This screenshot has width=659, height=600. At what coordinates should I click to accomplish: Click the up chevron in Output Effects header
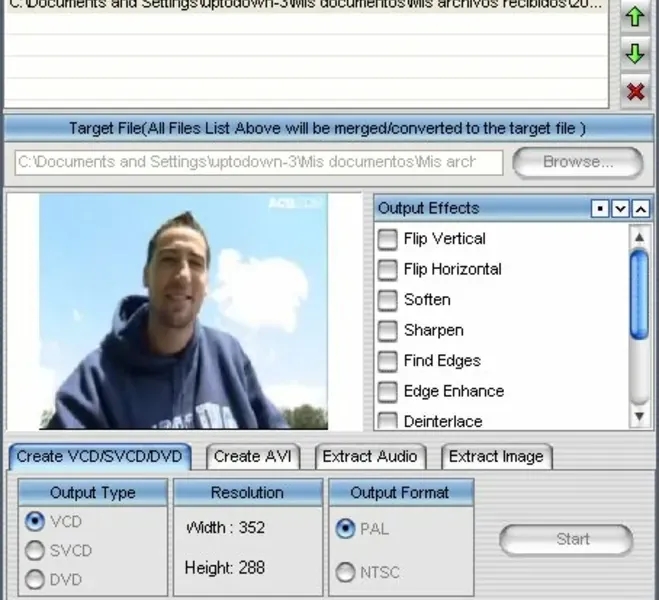[641, 208]
